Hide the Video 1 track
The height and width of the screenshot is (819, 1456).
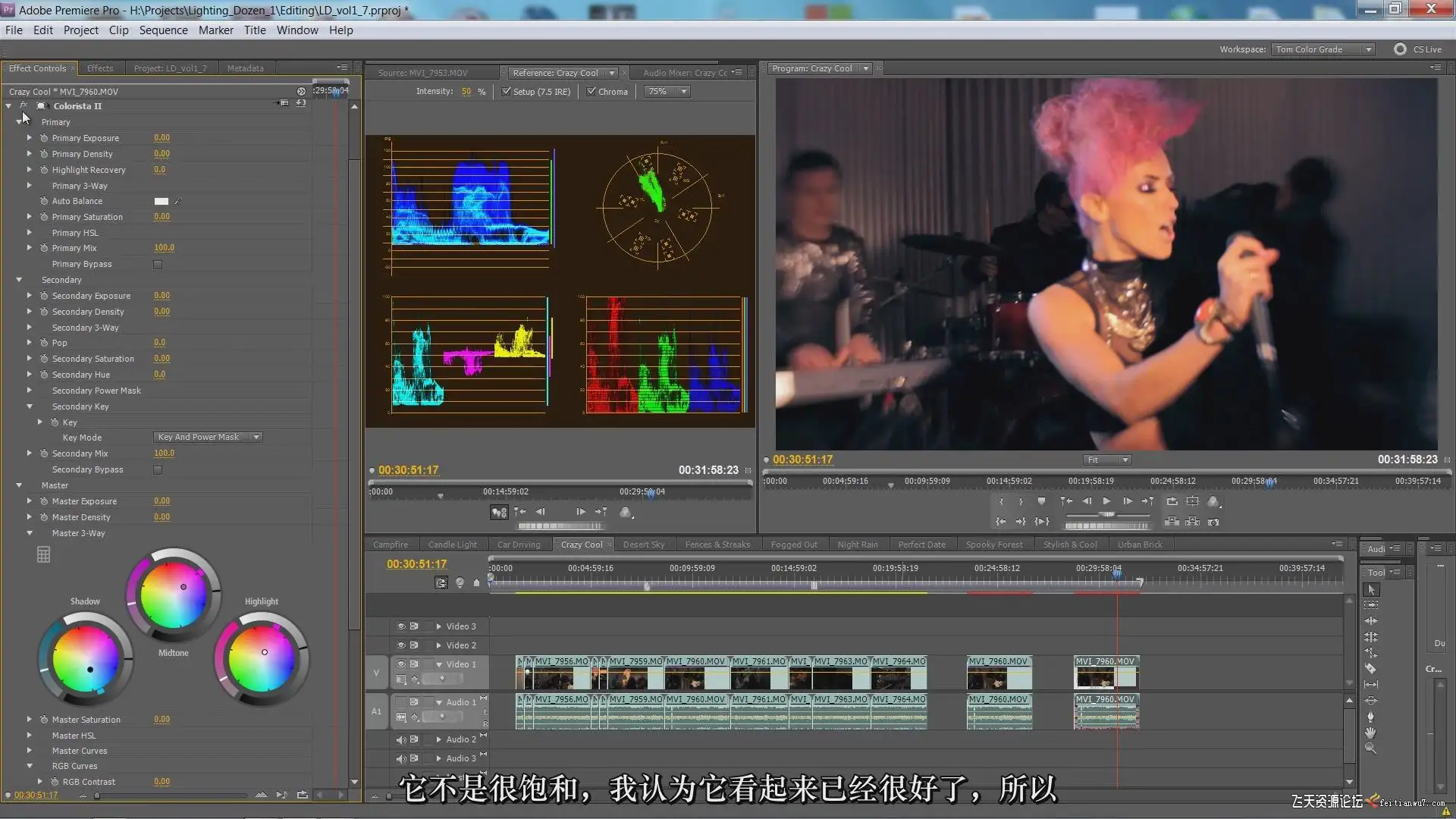[x=401, y=664]
